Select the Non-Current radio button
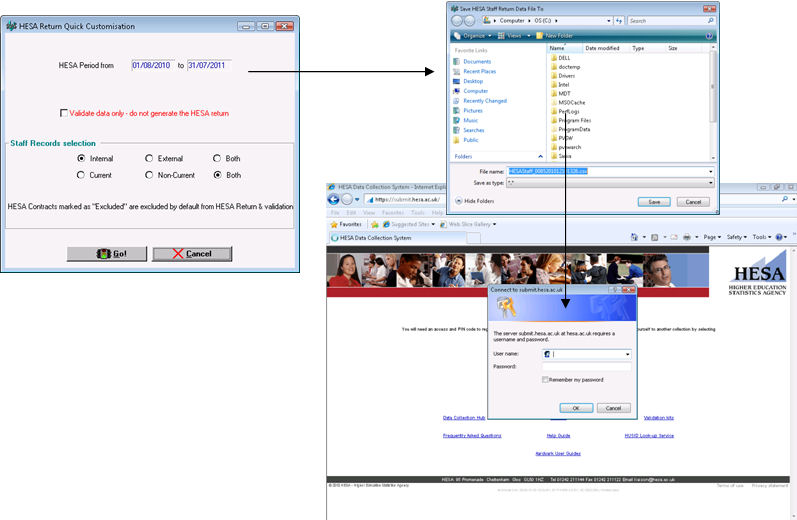797x520 pixels. click(x=149, y=175)
